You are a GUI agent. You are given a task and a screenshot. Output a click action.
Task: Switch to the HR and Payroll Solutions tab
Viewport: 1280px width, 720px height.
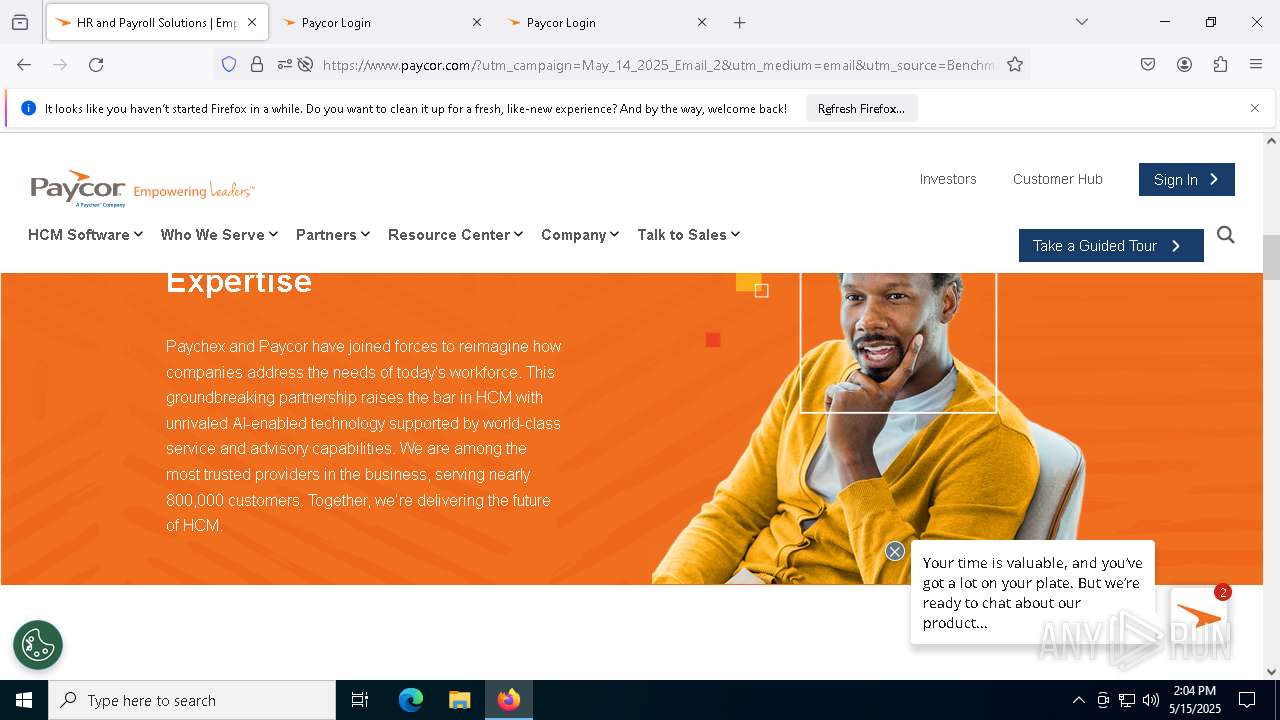[158, 22]
